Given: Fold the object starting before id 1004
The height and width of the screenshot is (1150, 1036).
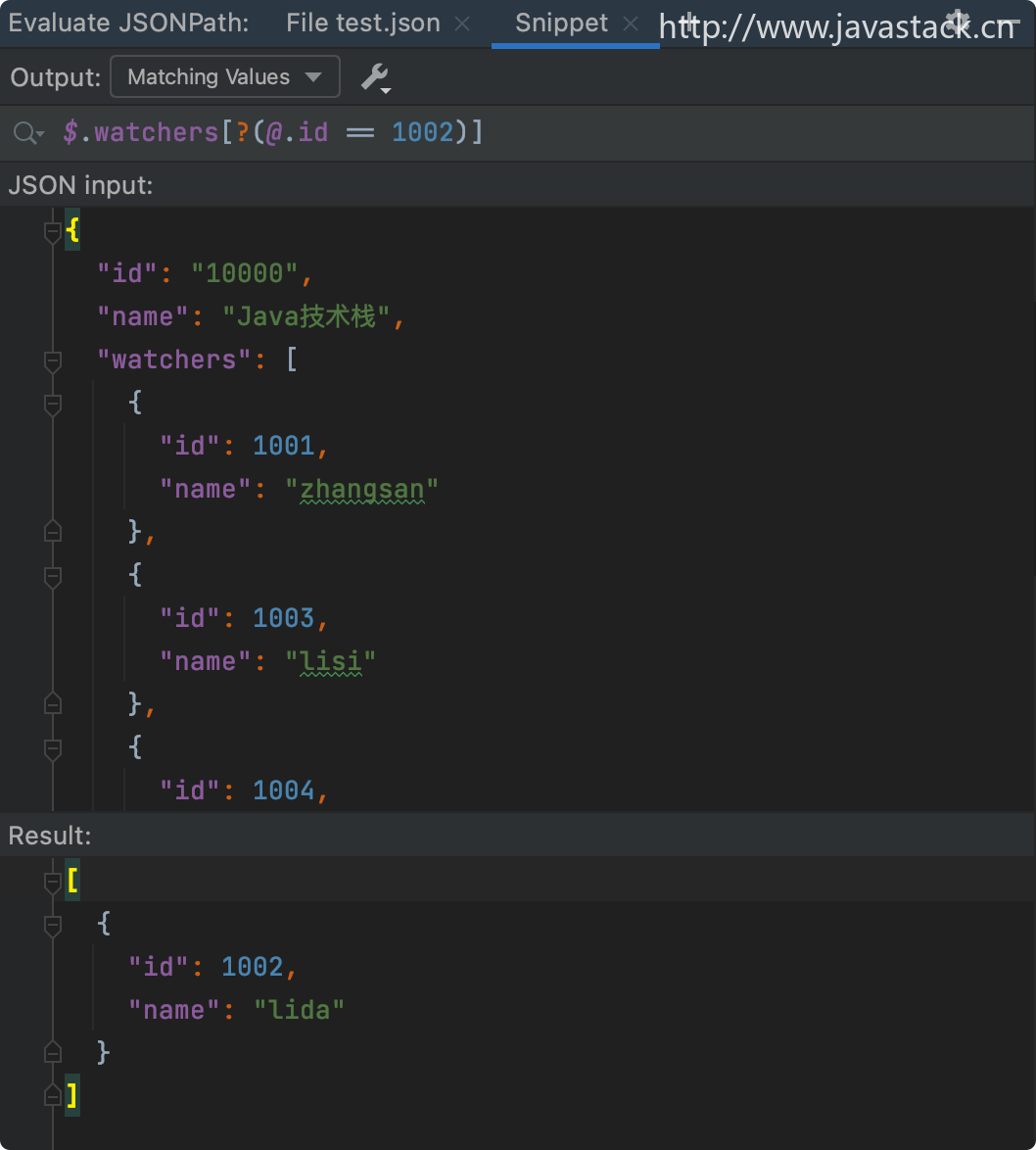Looking at the screenshot, I should [x=52, y=749].
